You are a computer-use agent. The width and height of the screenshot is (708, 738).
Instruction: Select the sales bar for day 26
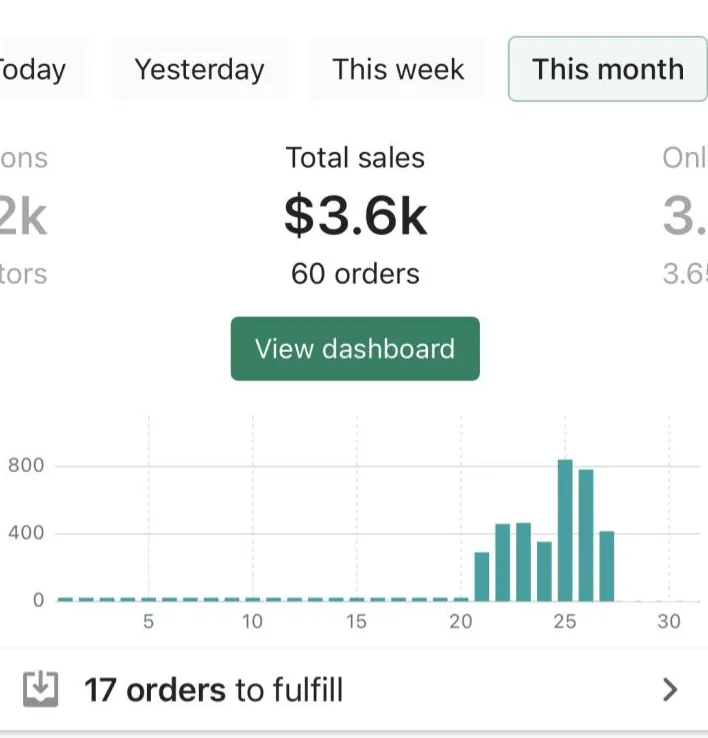pyautogui.click(x=586, y=535)
